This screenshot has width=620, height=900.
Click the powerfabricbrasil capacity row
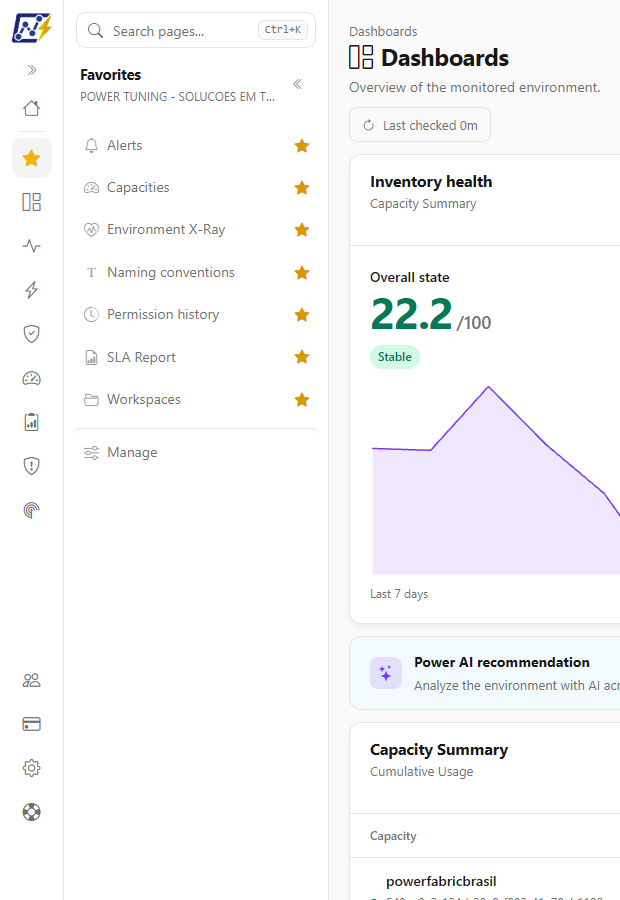pyautogui.click(x=485, y=881)
